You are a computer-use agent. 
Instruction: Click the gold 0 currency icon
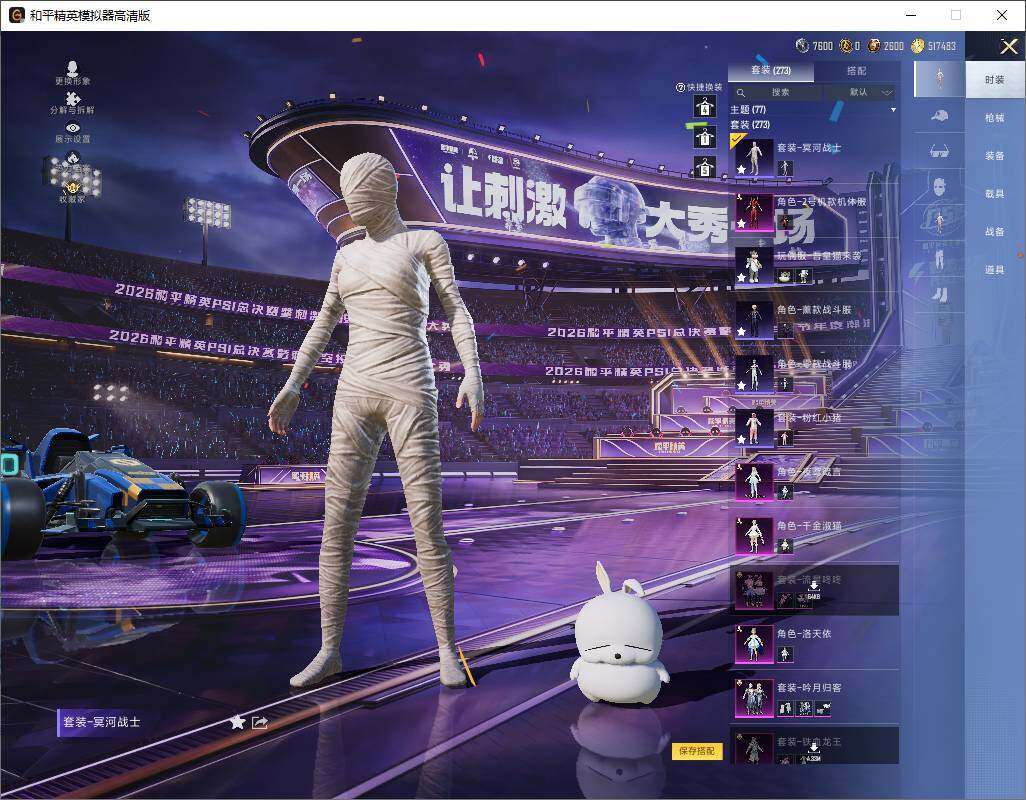click(845, 45)
